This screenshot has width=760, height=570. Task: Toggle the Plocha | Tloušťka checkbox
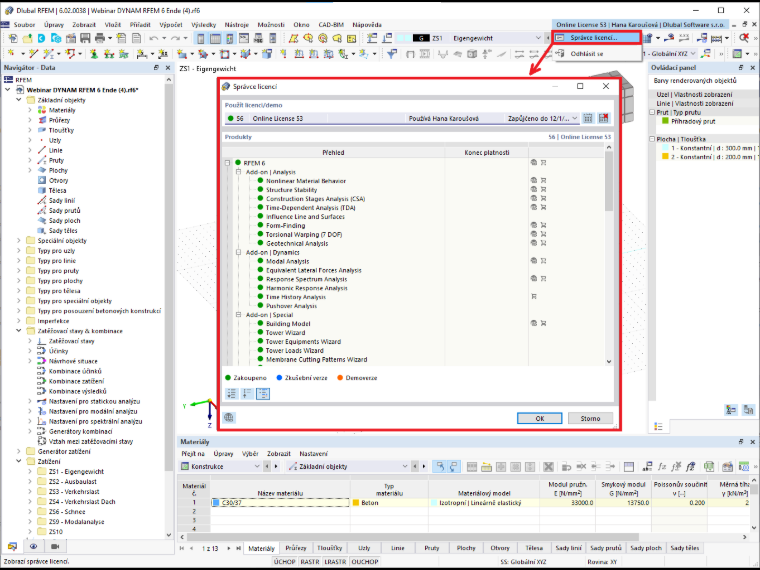point(652,139)
